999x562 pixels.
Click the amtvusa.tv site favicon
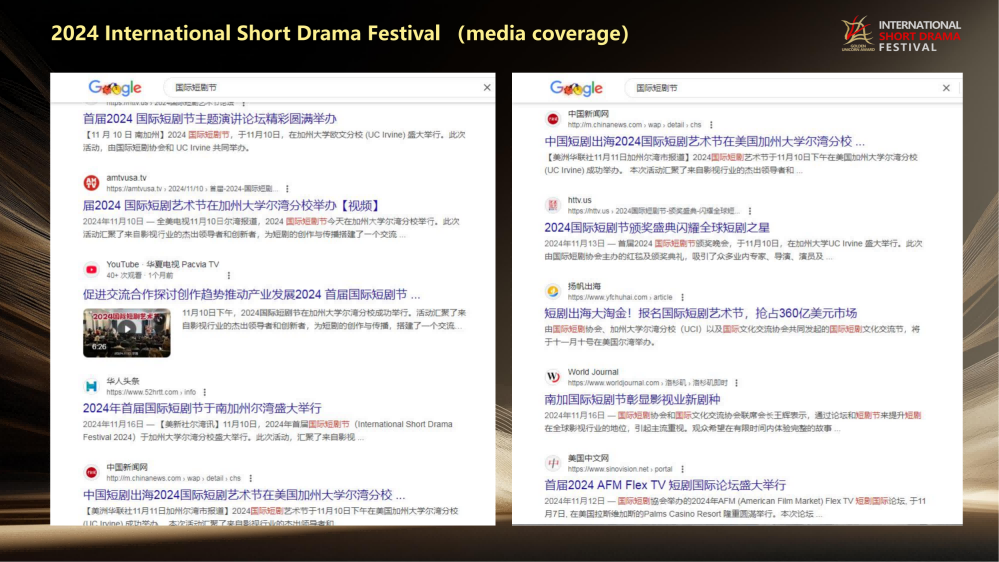(x=91, y=182)
